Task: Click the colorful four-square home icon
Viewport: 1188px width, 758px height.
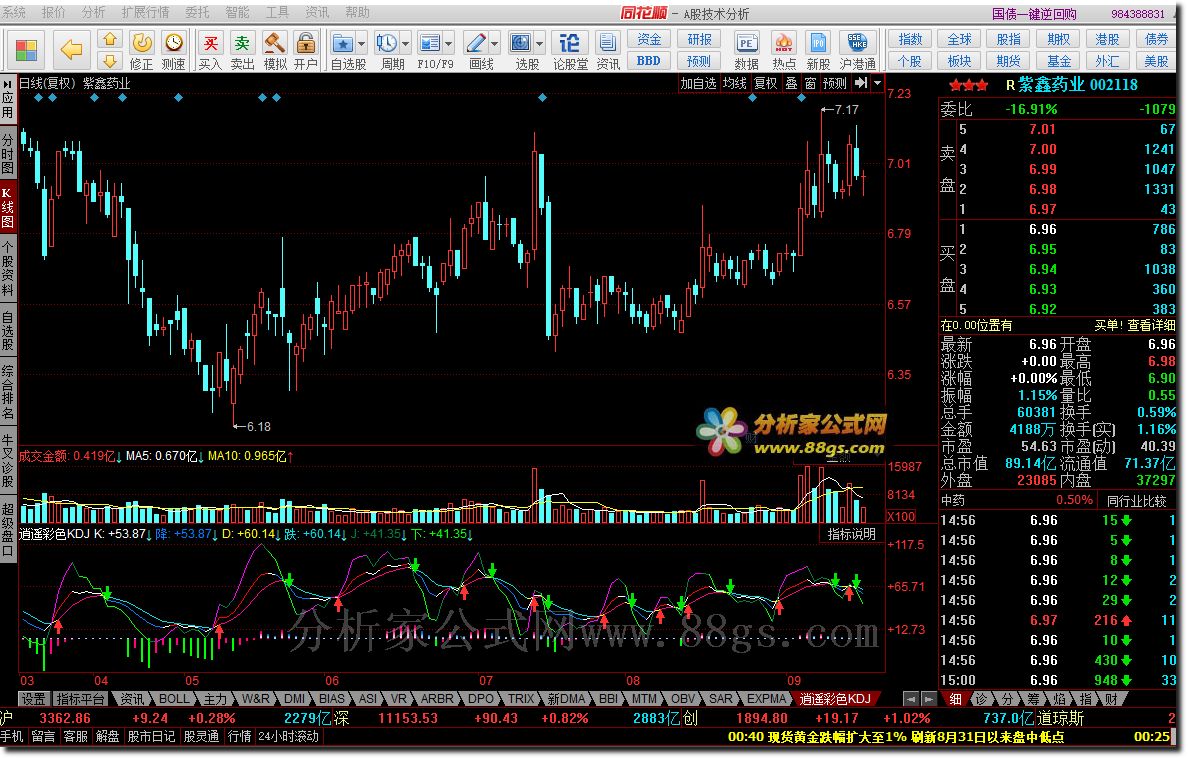Action: pos(27,50)
